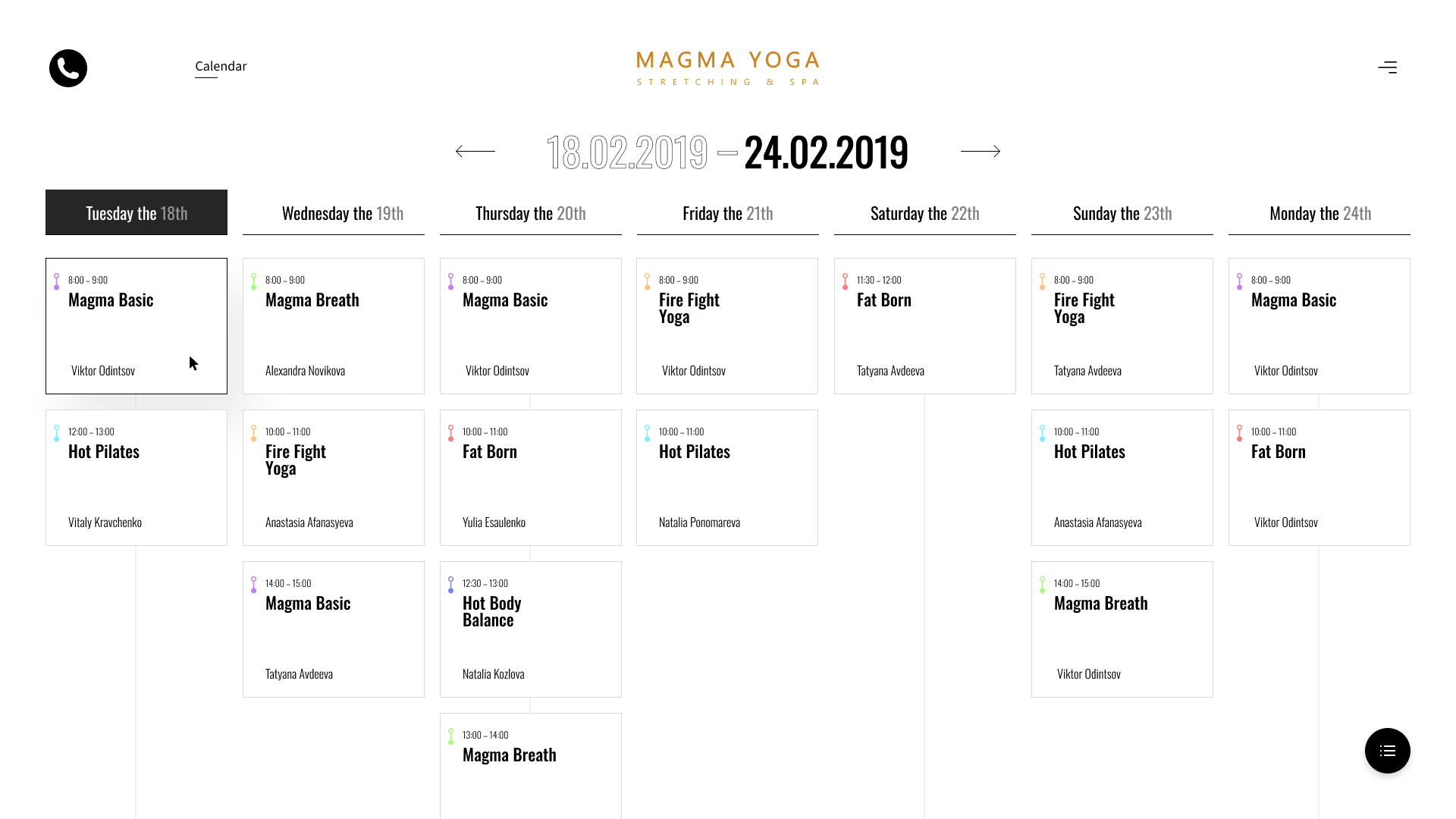Open Saturday 11:30 Fat Born class card
Viewport: 1456px width, 819px height.
[x=924, y=326]
